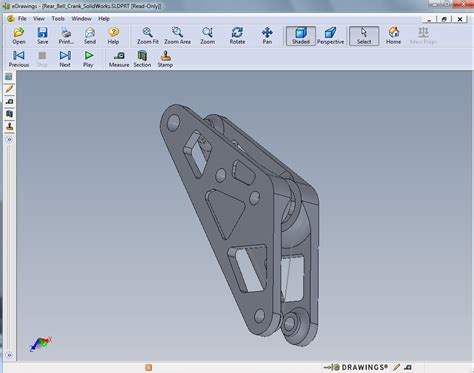This screenshot has width=474, height=373.
Task: Open the Print dialog icon
Action: tap(66, 36)
